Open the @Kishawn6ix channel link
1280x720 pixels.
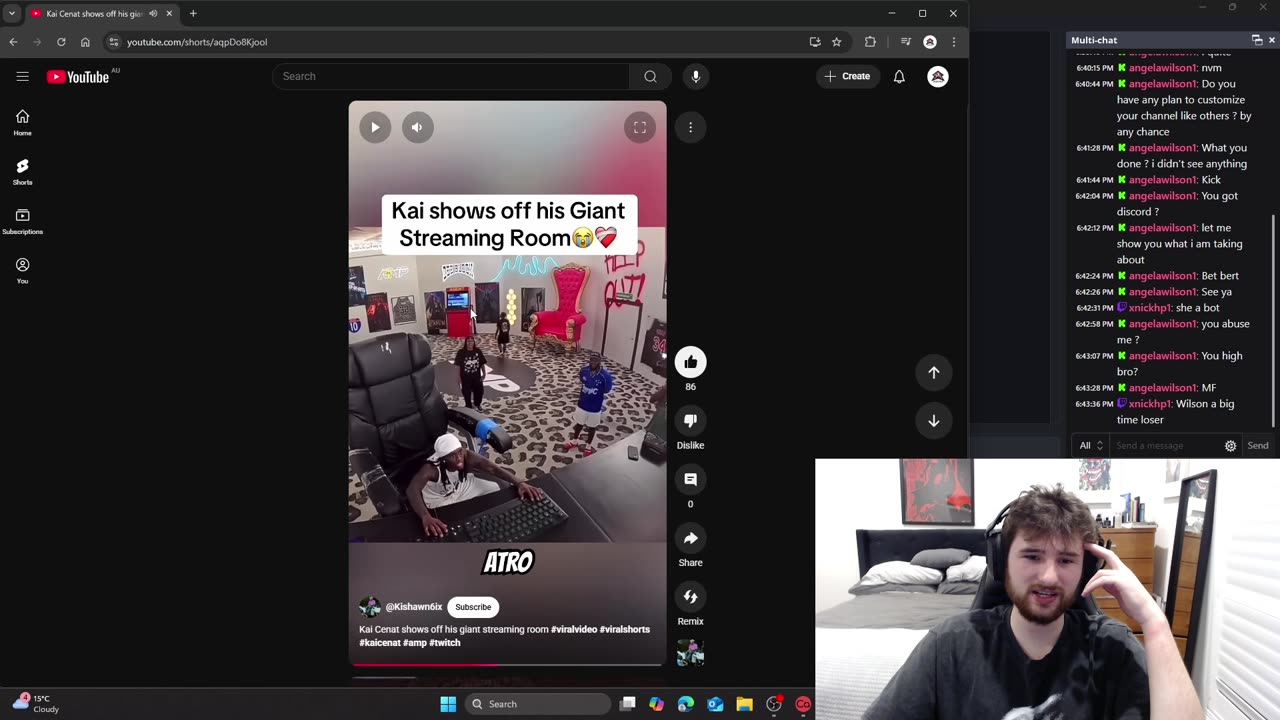[x=414, y=607]
